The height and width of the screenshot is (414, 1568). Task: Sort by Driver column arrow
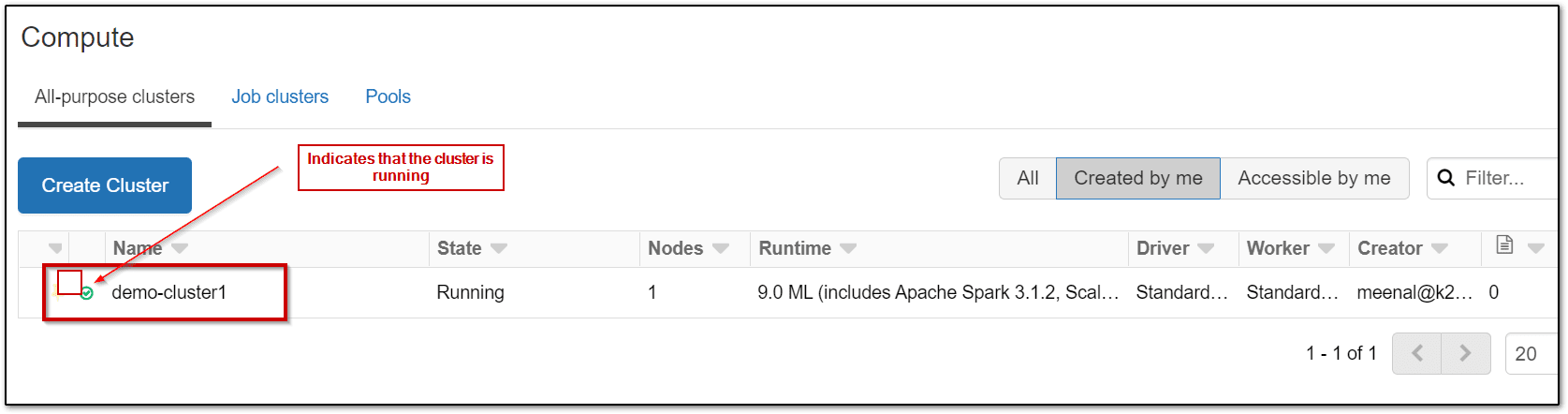click(x=1206, y=248)
